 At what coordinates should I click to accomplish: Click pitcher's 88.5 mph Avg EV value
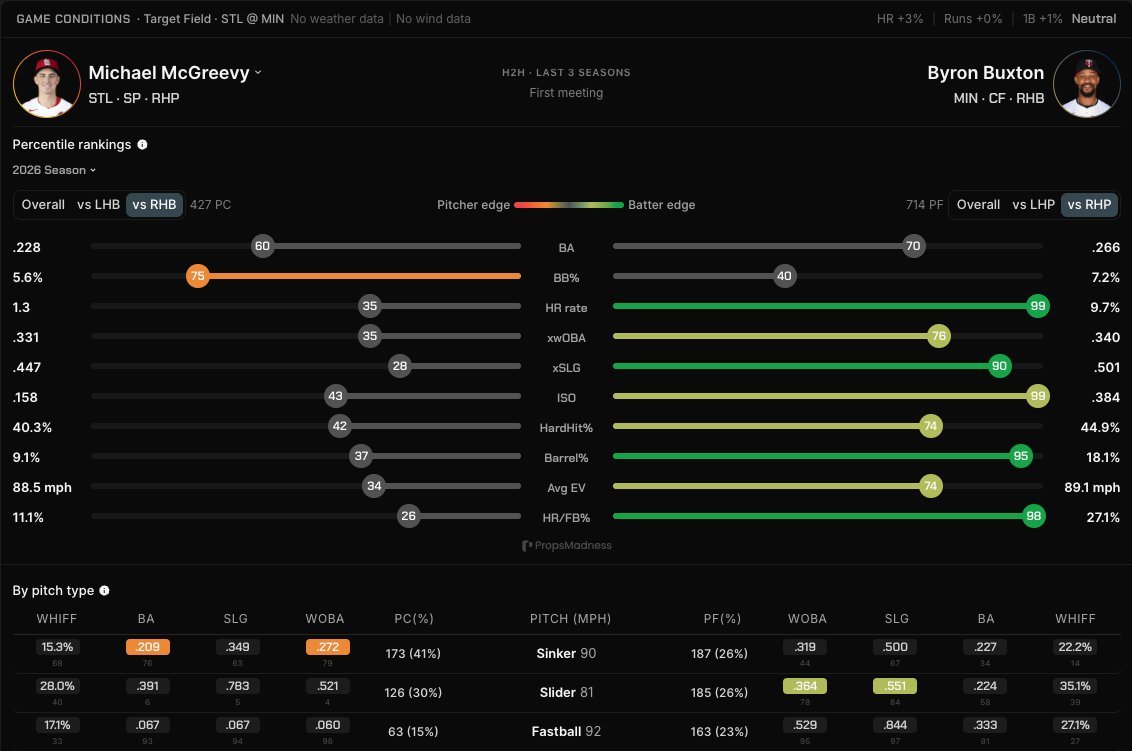click(x=42, y=487)
